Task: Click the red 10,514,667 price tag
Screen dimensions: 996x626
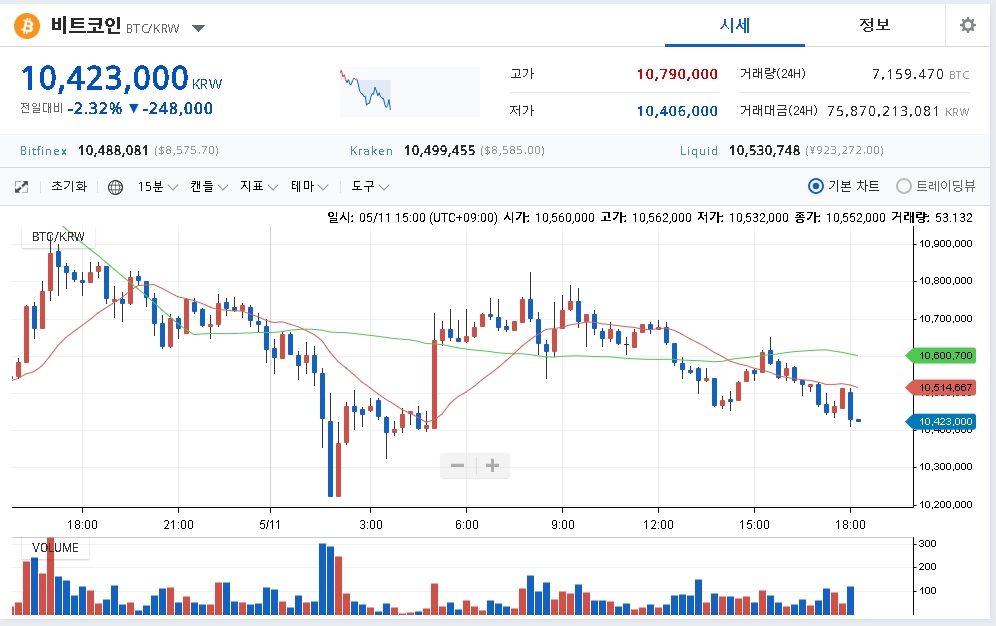Action: pyautogui.click(x=941, y=387)
